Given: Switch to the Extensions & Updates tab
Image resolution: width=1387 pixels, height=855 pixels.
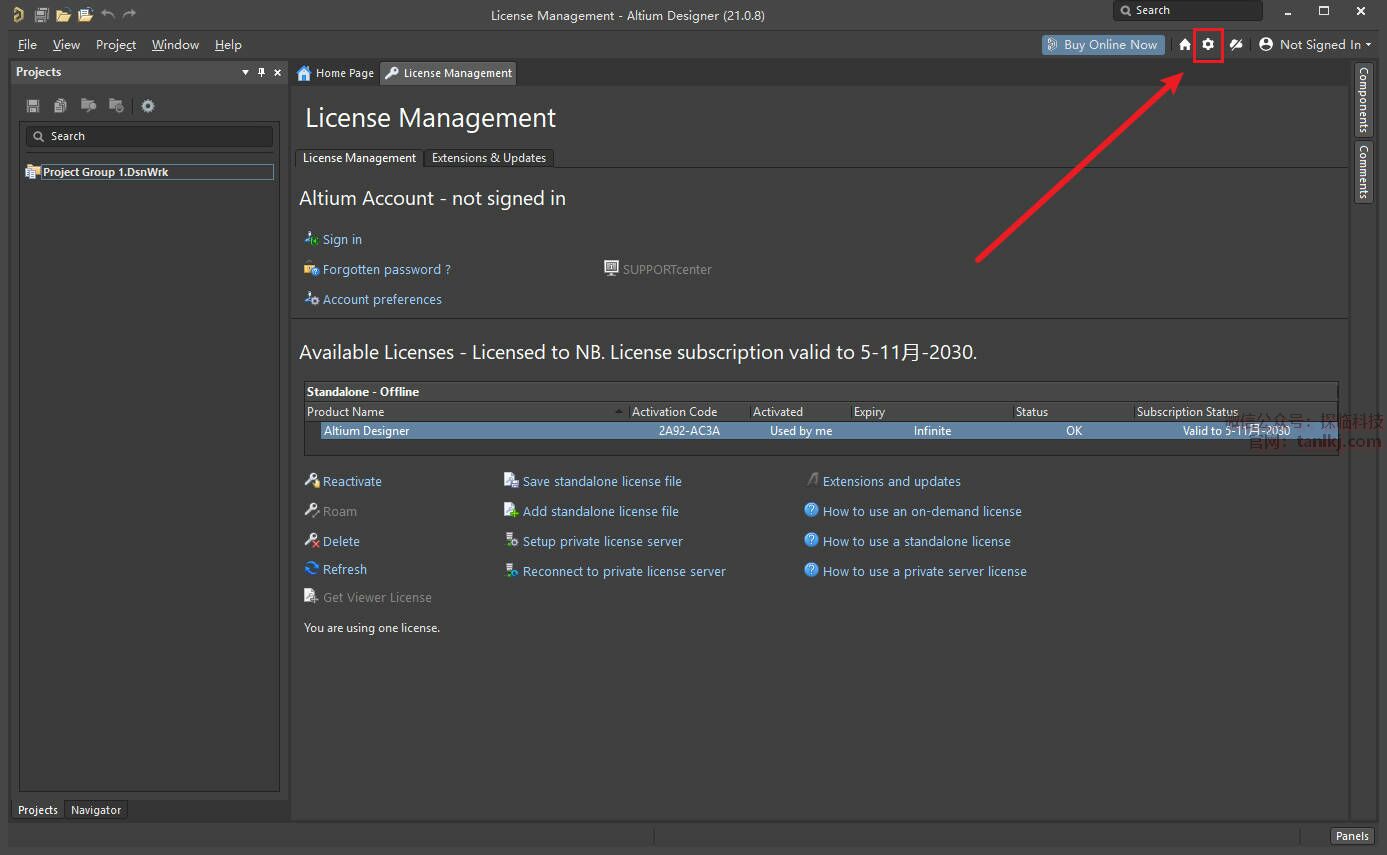Looking at the screenshot, I should (488, 158).
